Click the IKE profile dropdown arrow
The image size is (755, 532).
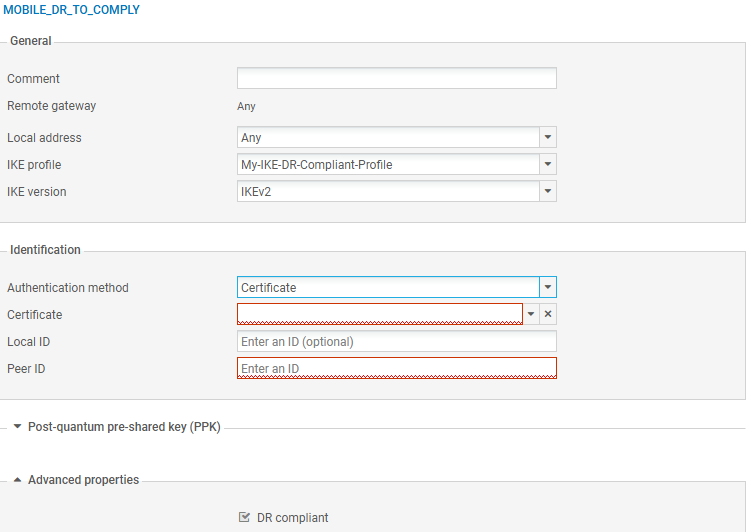coord(547,165)
